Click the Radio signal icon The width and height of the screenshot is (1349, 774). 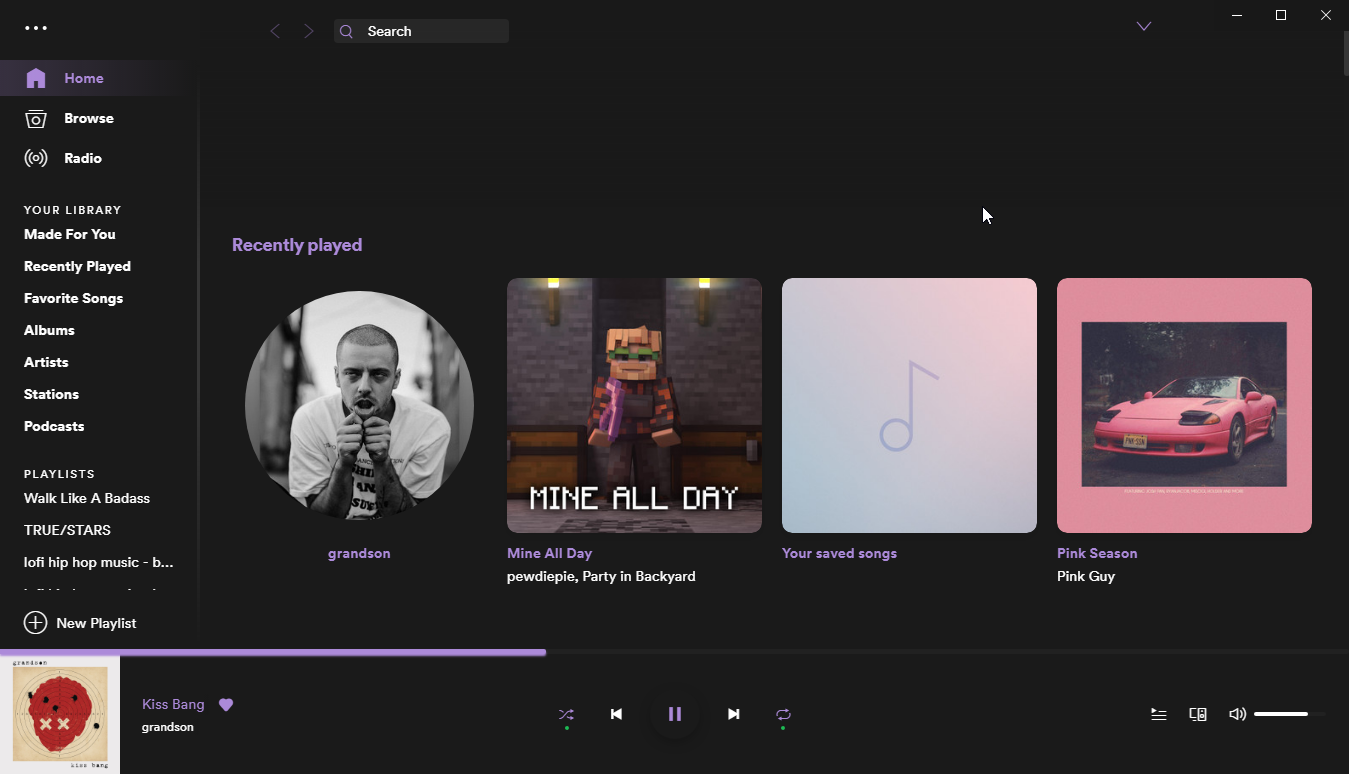36,158
